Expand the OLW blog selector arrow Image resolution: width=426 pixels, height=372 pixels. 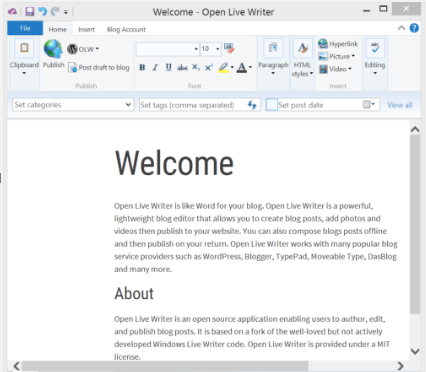97,49
